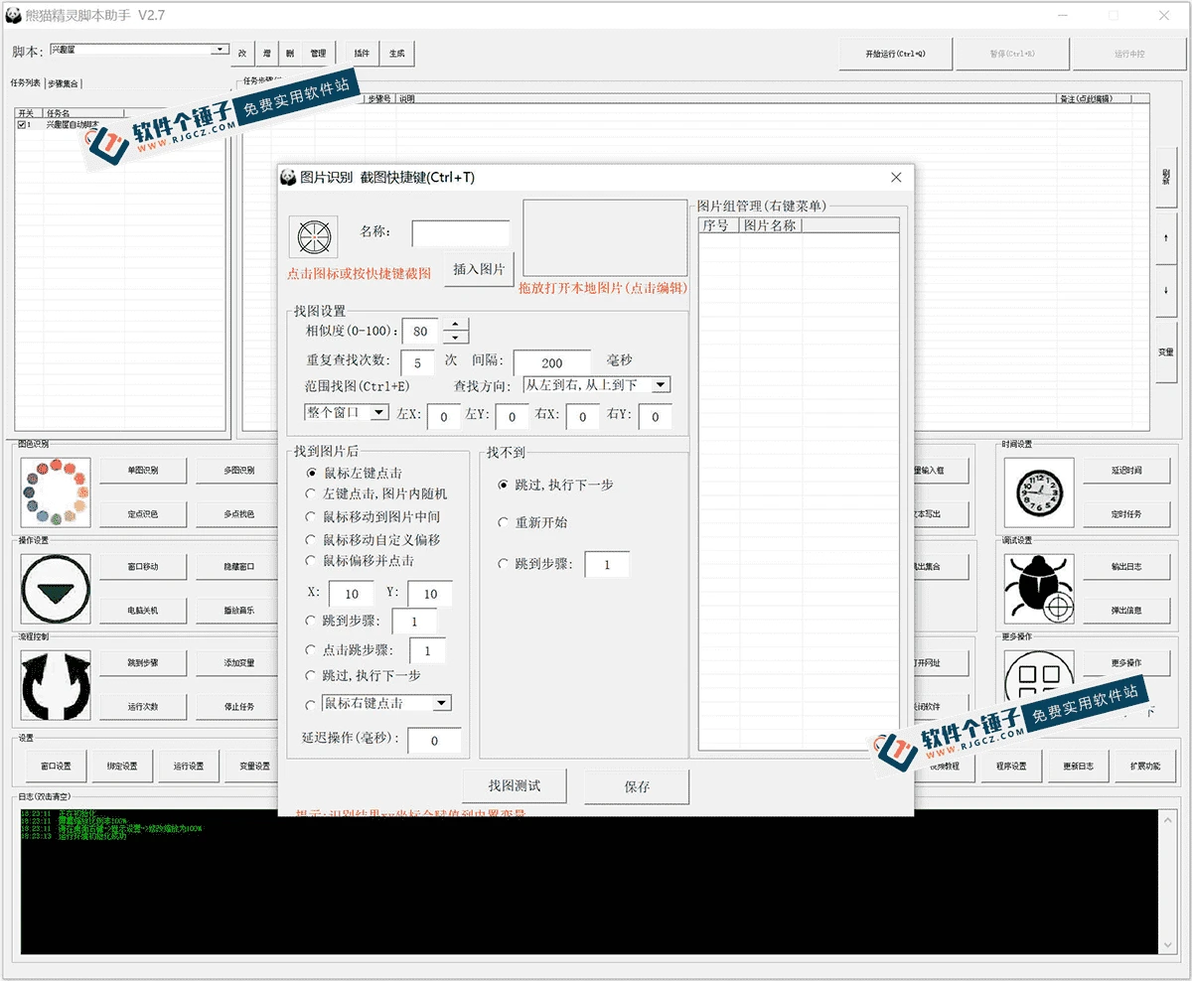Click the 延迟操作(毫秒) input field
The height and width of the screenshot is (981, 1192).
click(x=434, y=741)
